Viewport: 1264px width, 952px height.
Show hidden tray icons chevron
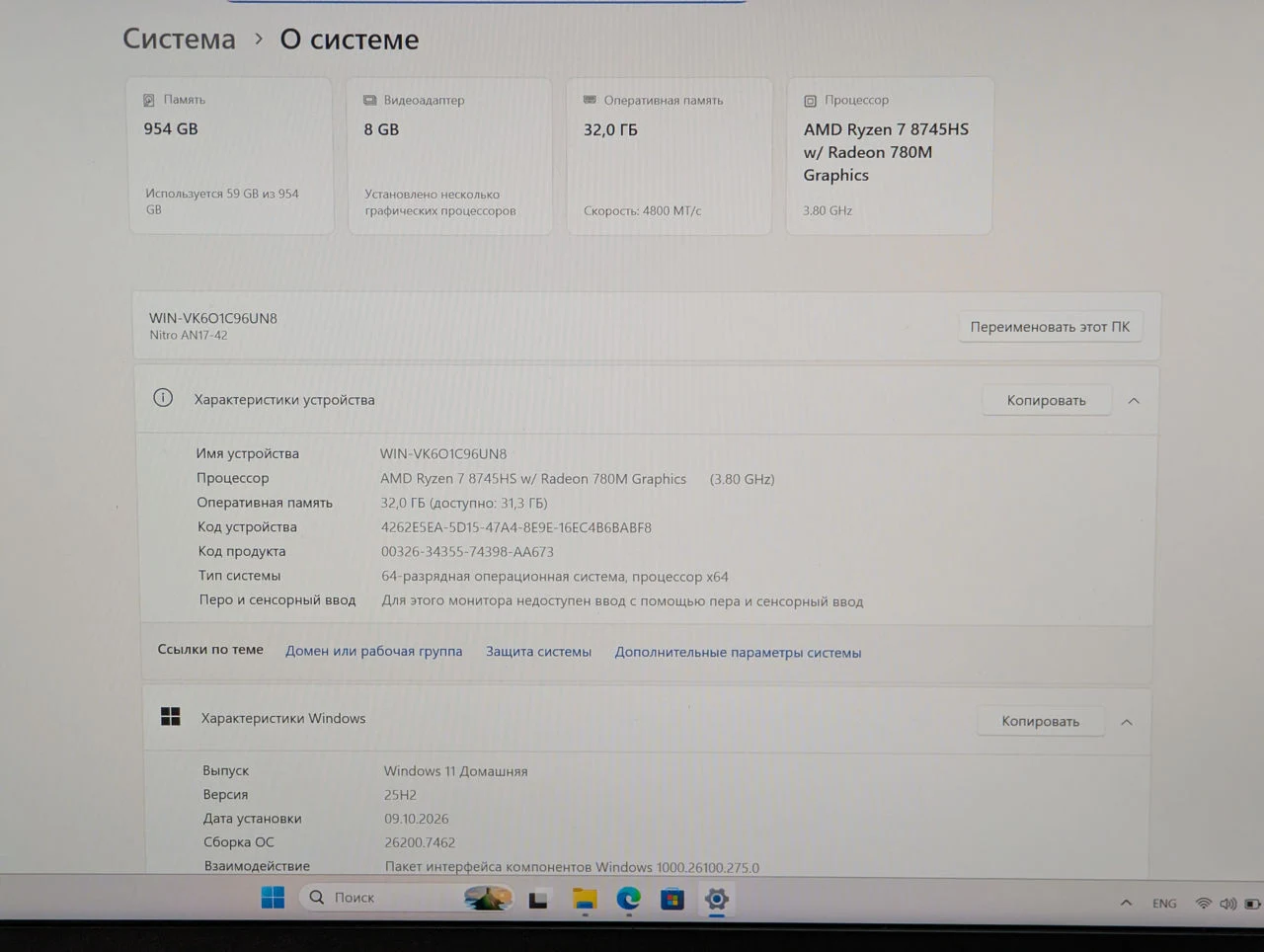click(x=1126, y=903)
